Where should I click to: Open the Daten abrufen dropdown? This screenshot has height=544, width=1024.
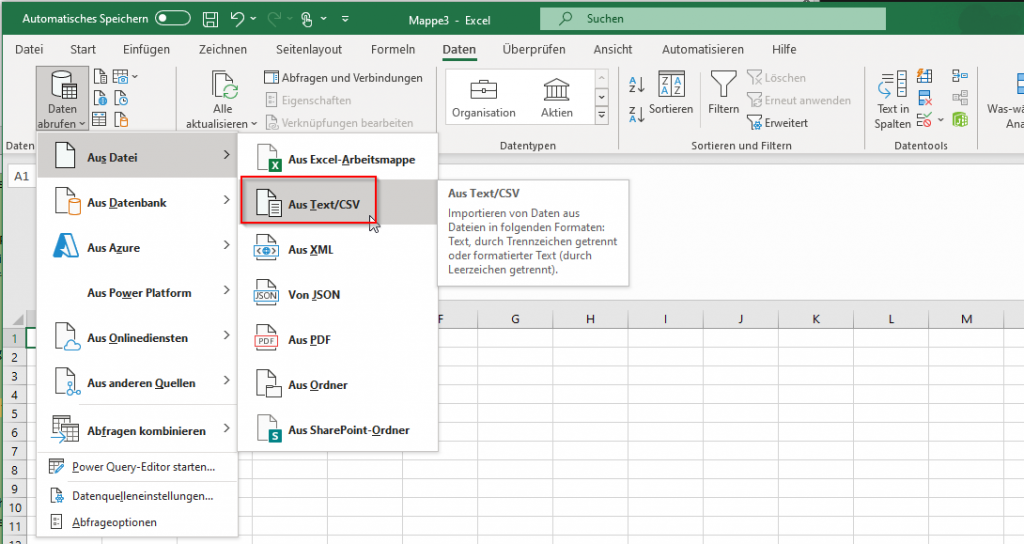coord(62,100)
